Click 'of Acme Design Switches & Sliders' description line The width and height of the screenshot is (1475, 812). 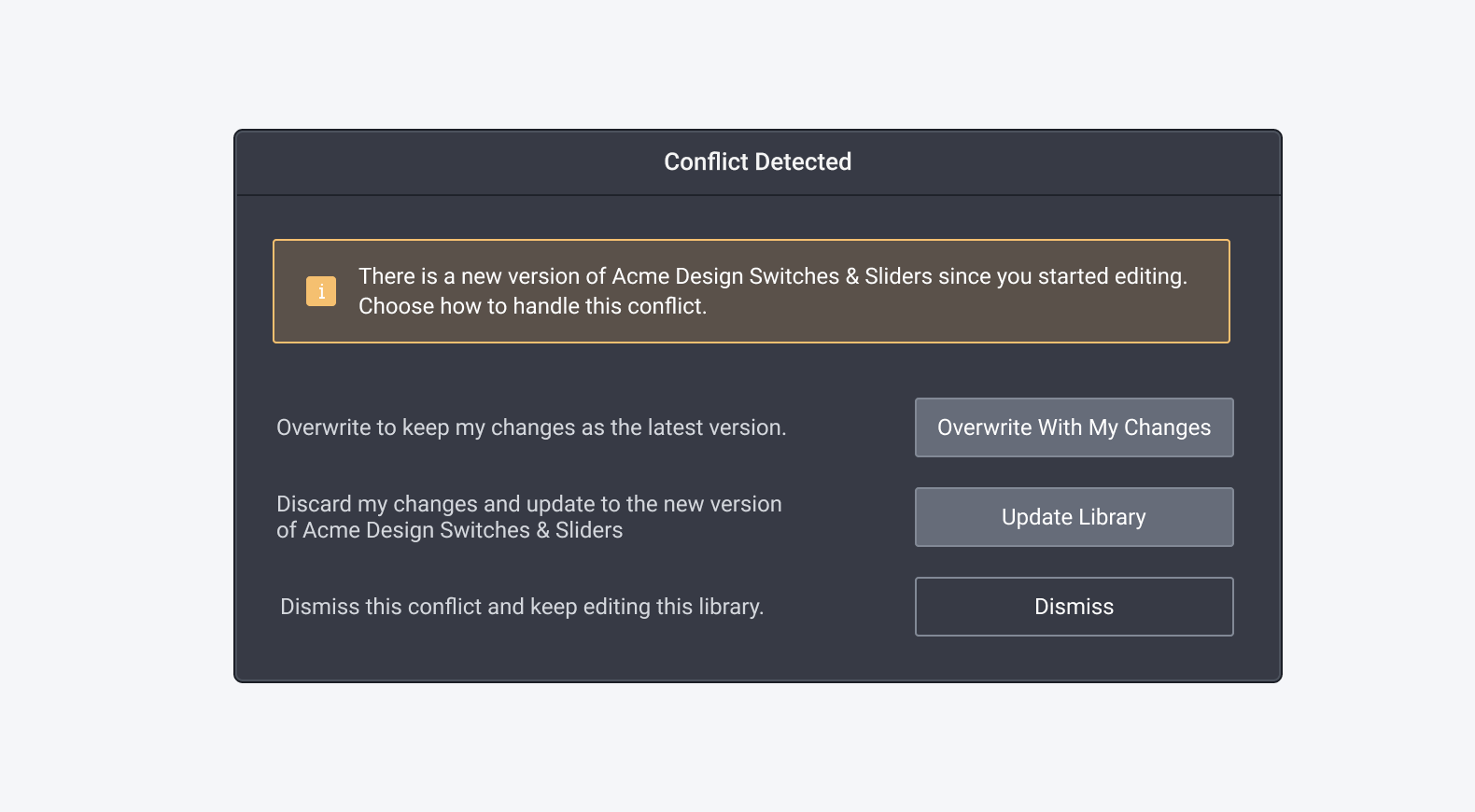coord(449,530)
